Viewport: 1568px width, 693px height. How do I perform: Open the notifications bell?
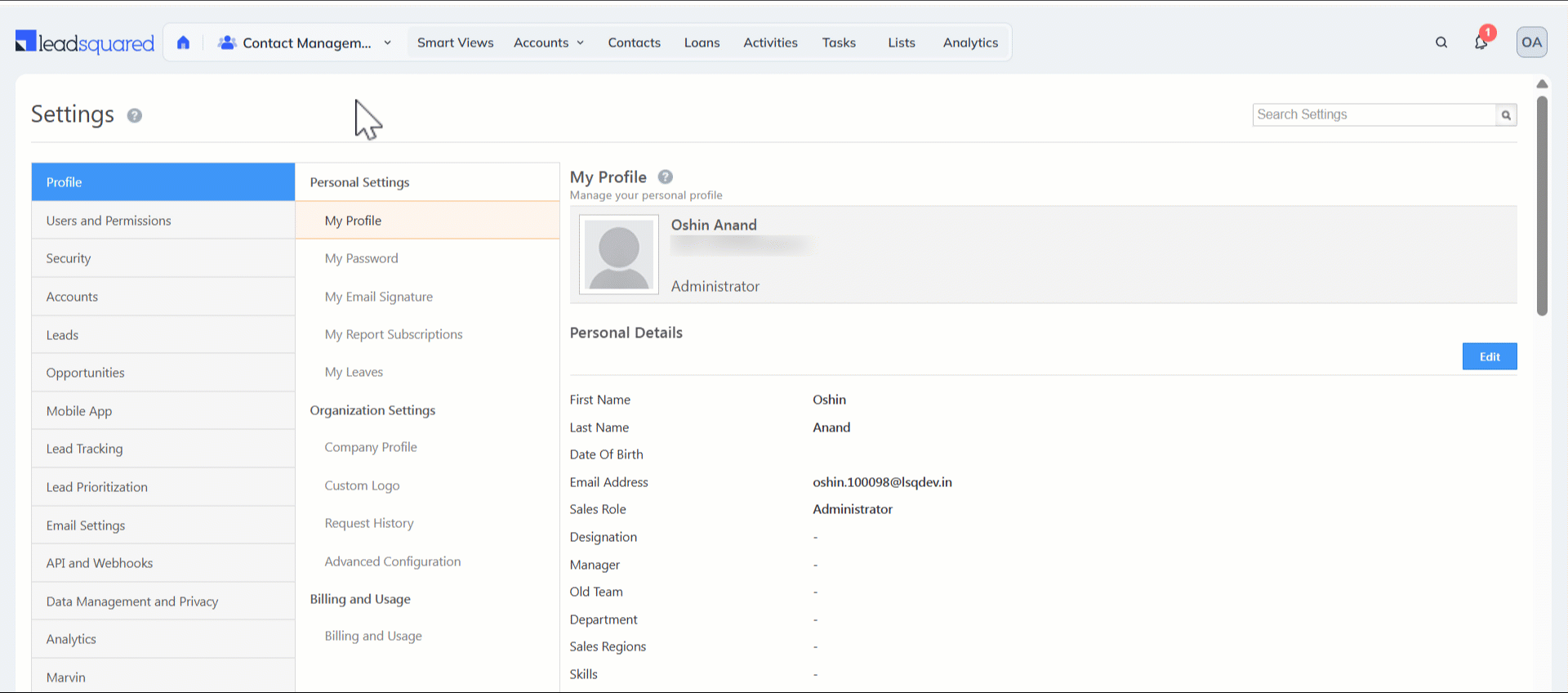tap(1481, 42)
